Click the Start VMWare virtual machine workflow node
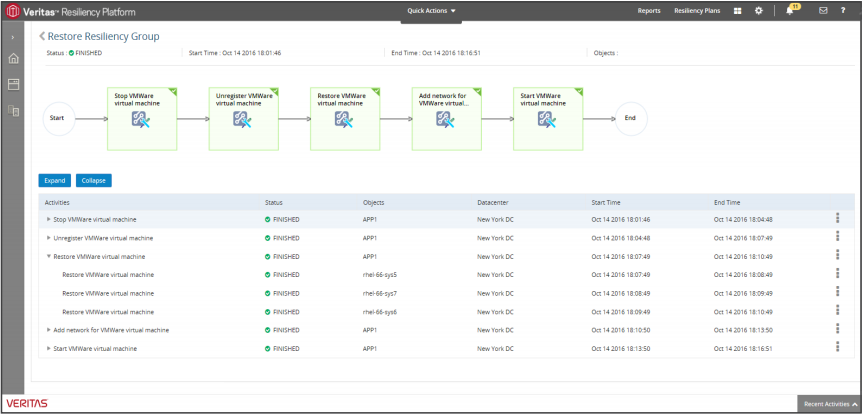864x414 pixels. tap(546, 118)
